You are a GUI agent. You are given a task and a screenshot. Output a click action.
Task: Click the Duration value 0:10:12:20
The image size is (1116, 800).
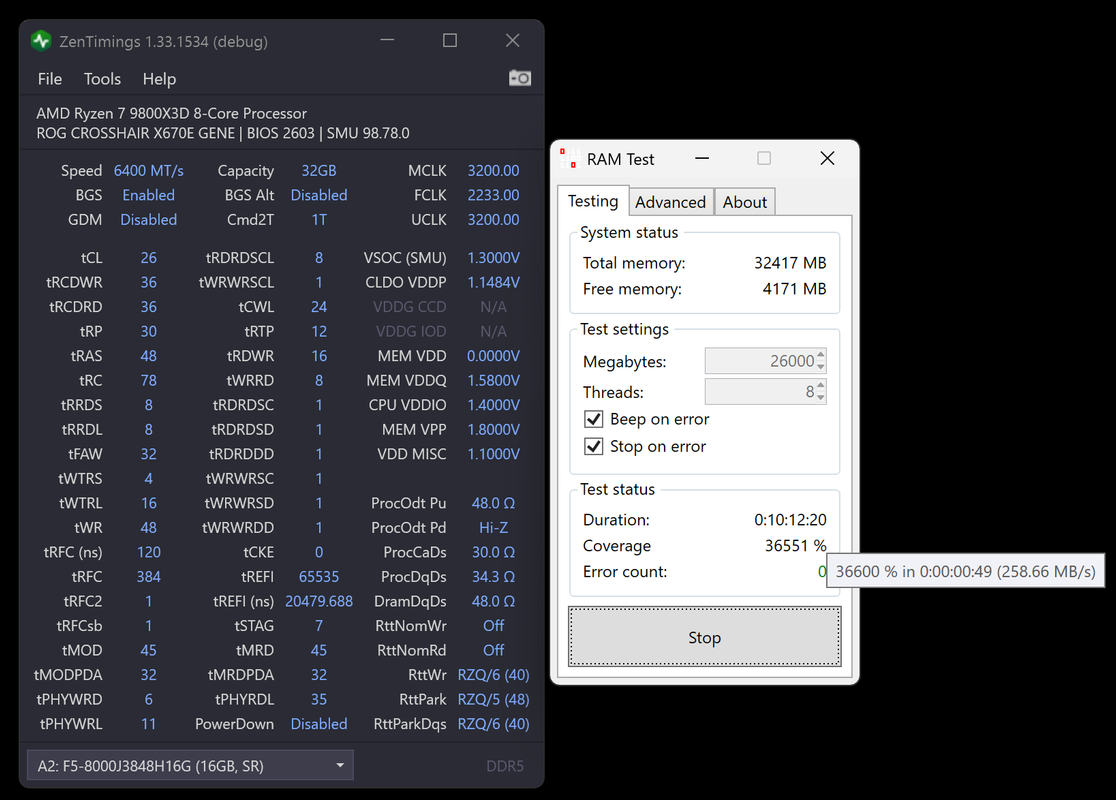[790, 520]
